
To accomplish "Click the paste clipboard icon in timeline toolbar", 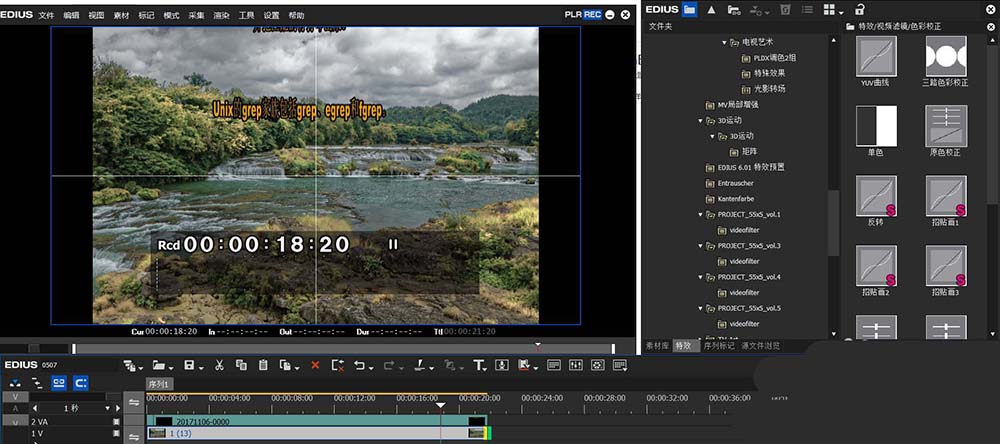I will [263, 365].
